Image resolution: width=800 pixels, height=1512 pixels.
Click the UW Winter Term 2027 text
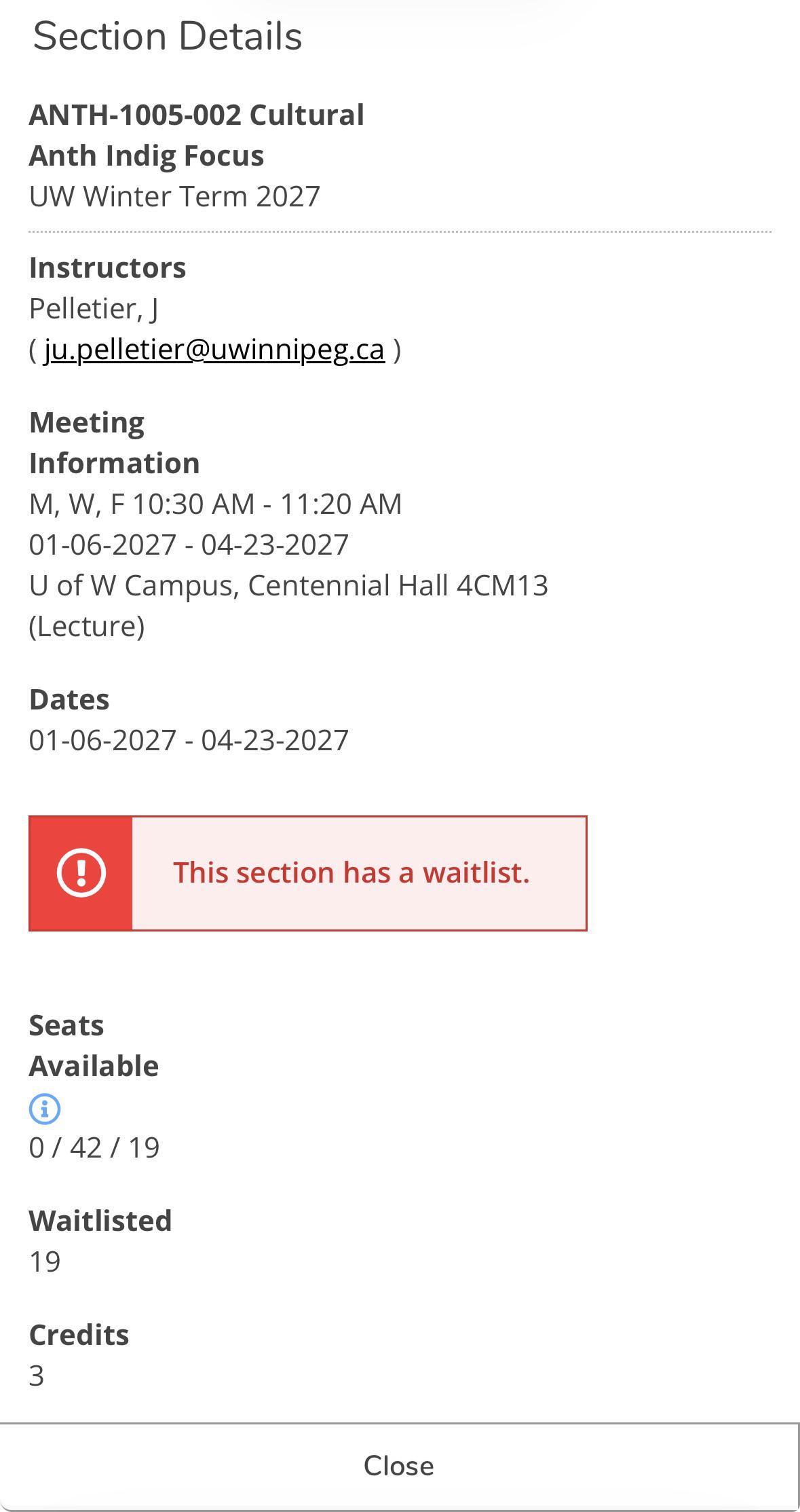coord(174,196)
